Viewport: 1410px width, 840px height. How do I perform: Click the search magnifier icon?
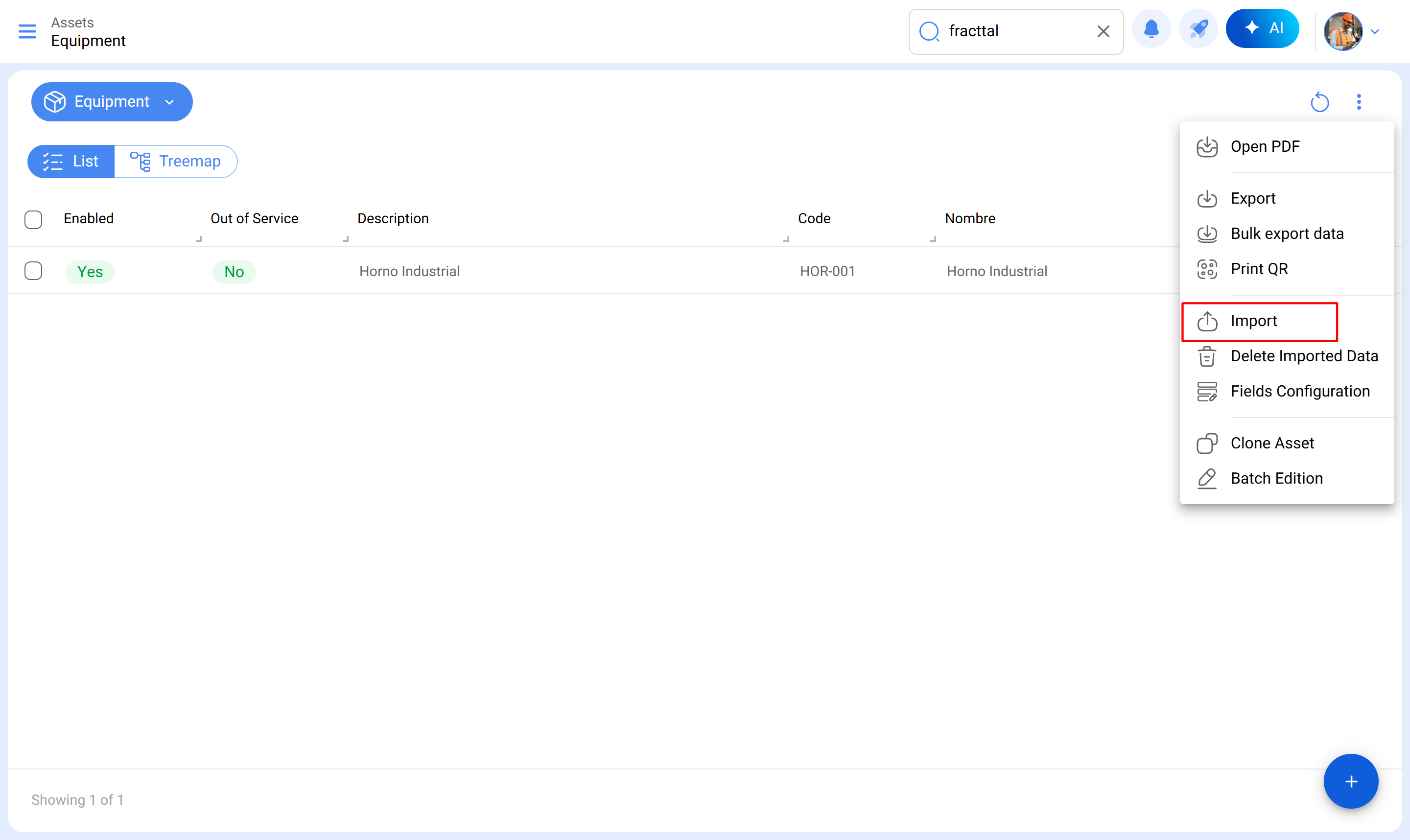pyautogui.click(x=929, y=31)
